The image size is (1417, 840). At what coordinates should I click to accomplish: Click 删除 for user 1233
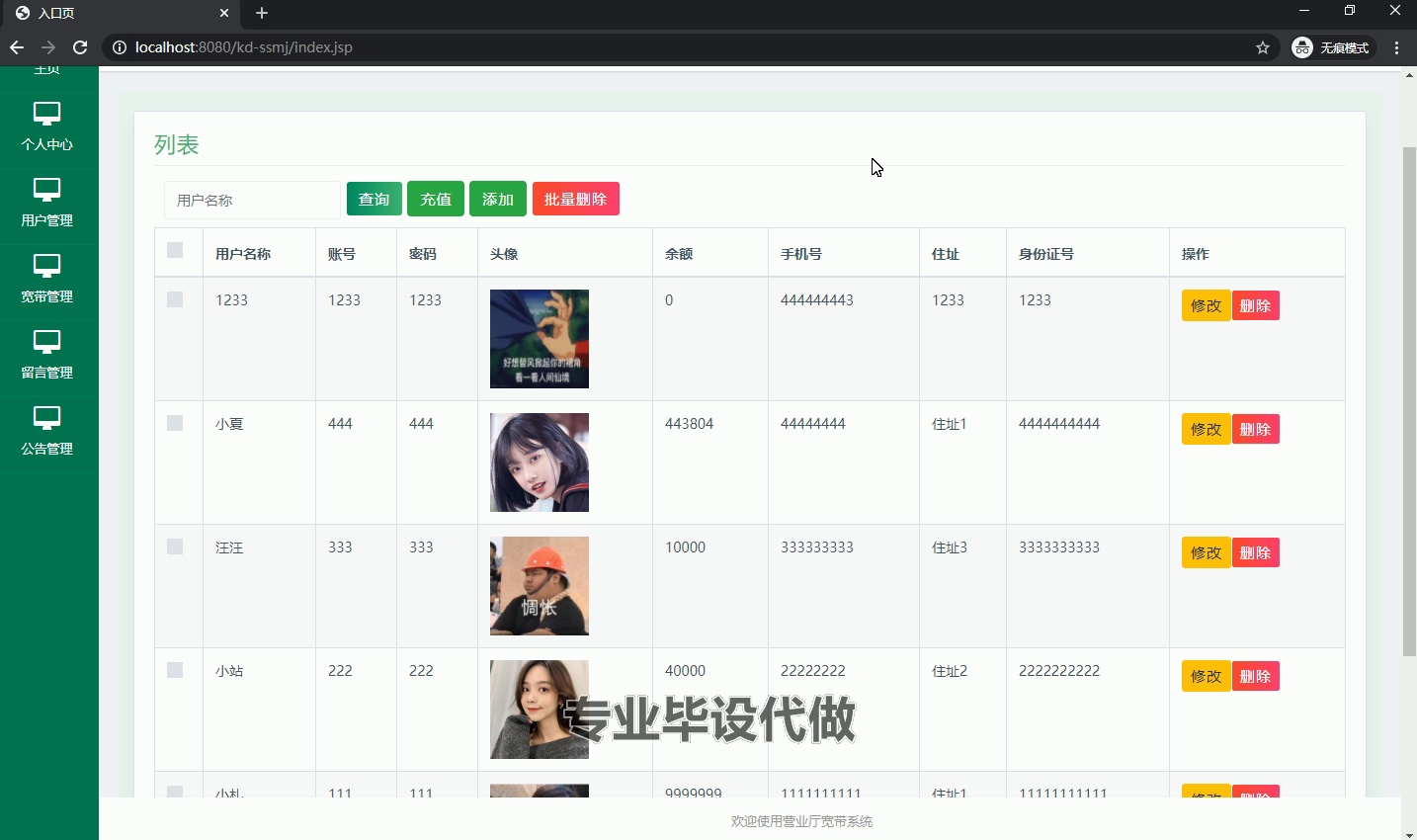pyautogui.click(x=1255, y=305)
